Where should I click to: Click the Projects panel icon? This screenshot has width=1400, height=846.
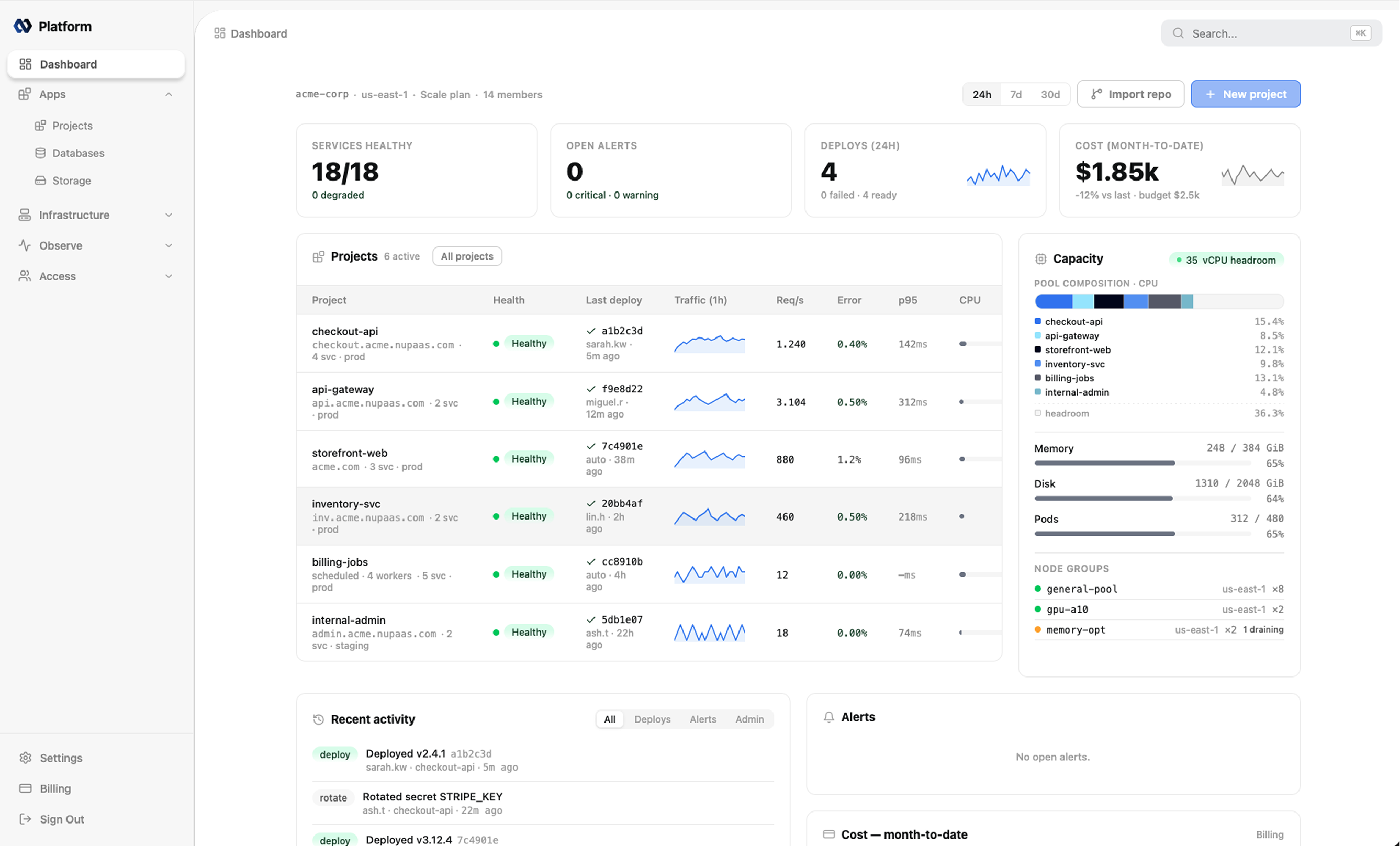point(318,257)
